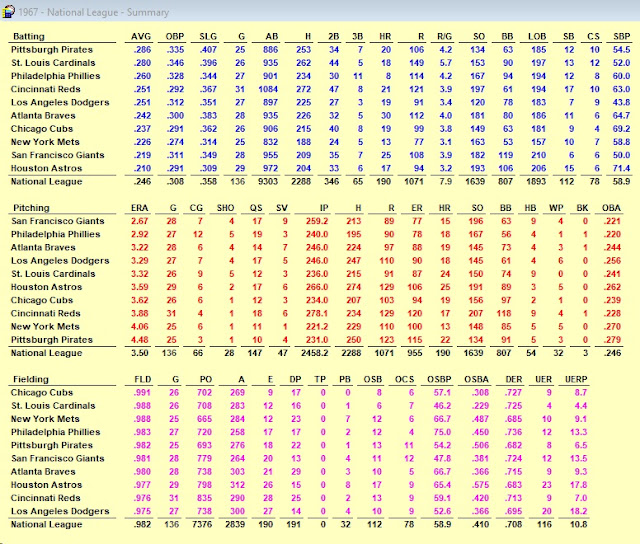
Task: Click the OCS column header
Action: click(404, 379)
